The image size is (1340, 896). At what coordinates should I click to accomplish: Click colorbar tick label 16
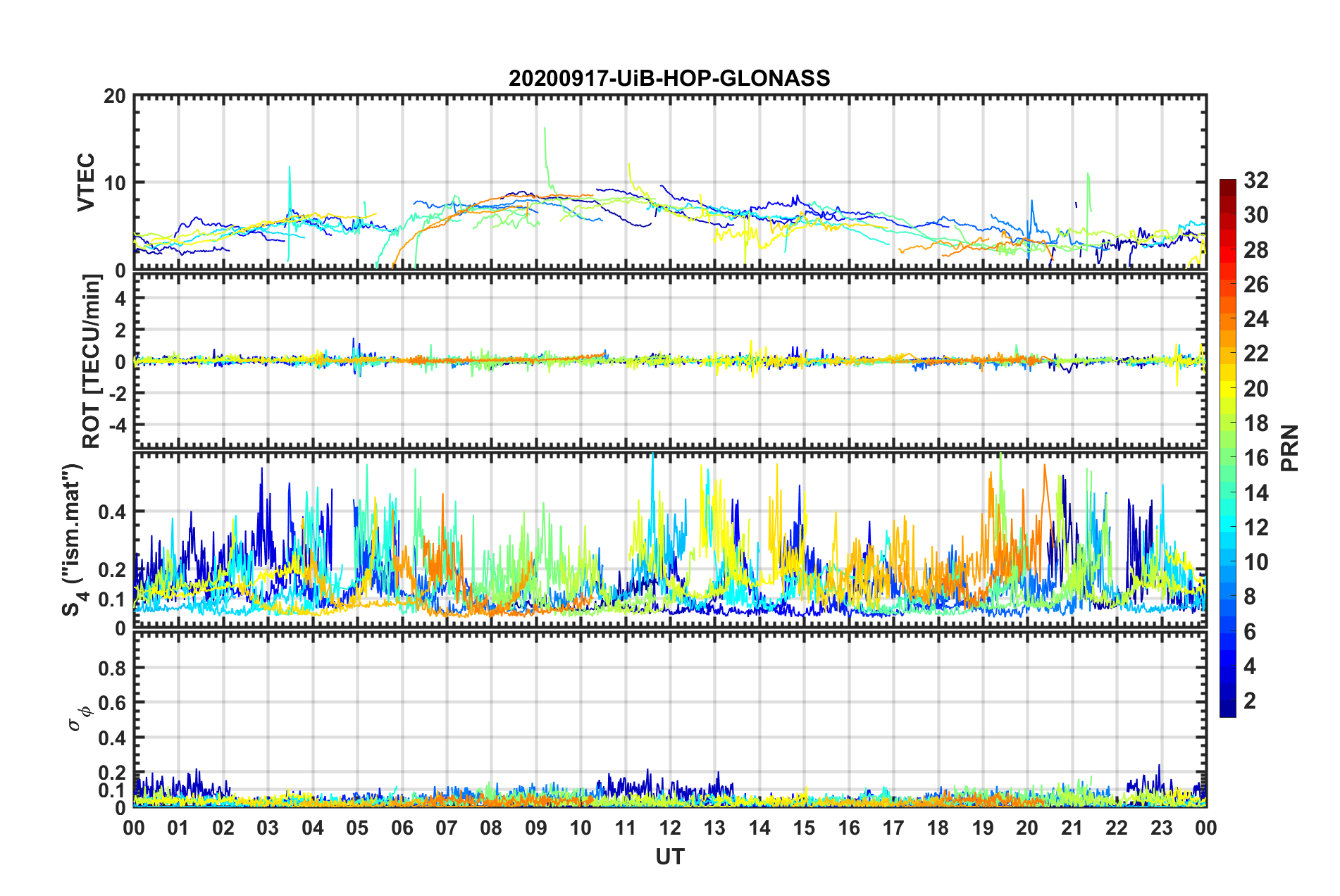pyautogui.click(x=1255, y=458)
